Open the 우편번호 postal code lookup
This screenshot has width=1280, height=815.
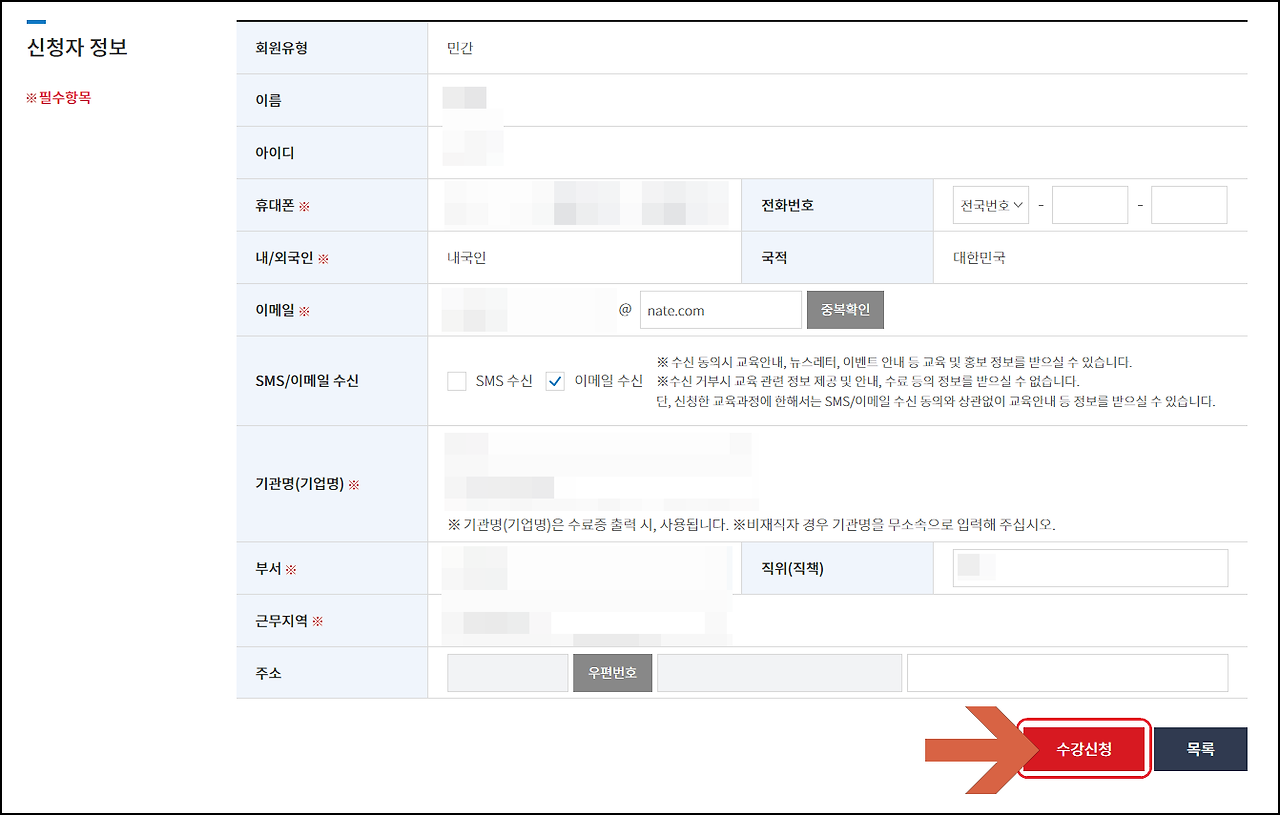click(x=612, y=672)
